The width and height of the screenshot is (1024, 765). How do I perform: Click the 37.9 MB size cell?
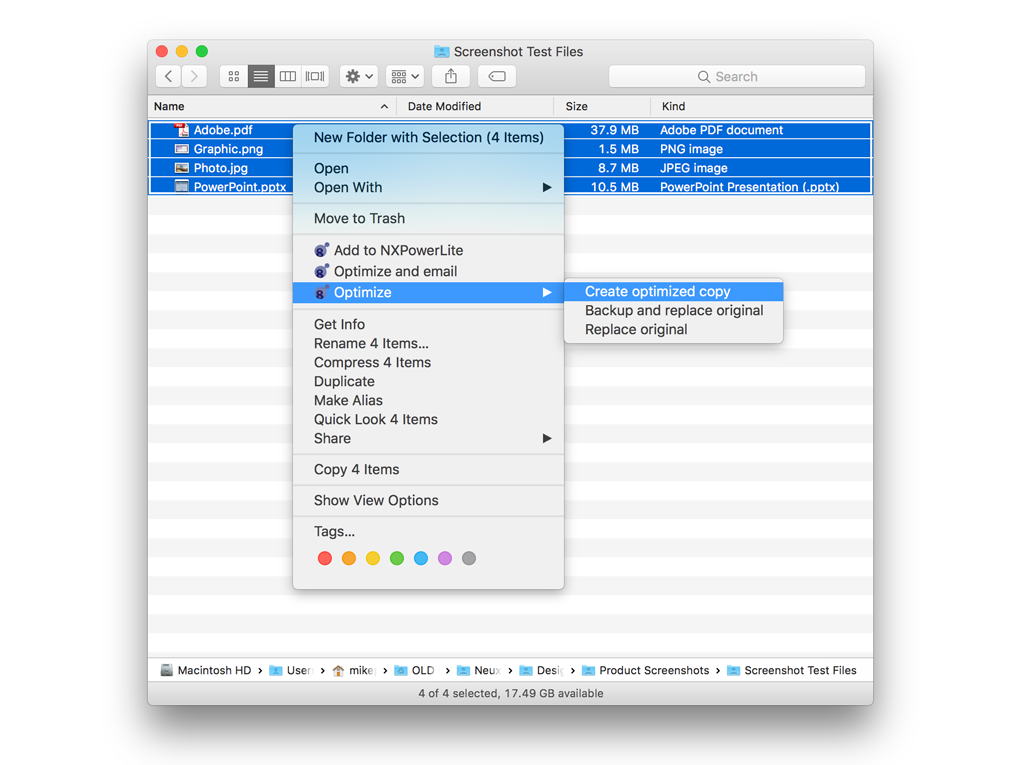coord(614,130)
